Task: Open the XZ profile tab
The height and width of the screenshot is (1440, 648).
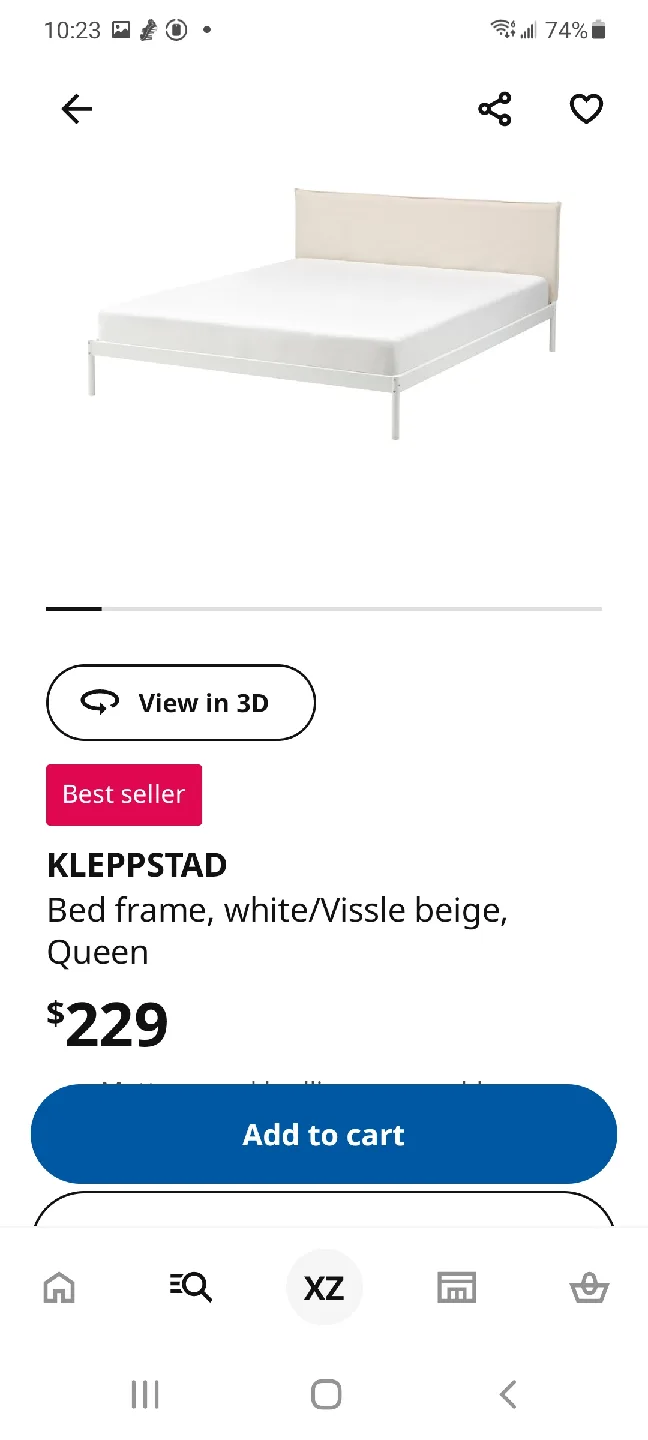Action: (324, 1287)
